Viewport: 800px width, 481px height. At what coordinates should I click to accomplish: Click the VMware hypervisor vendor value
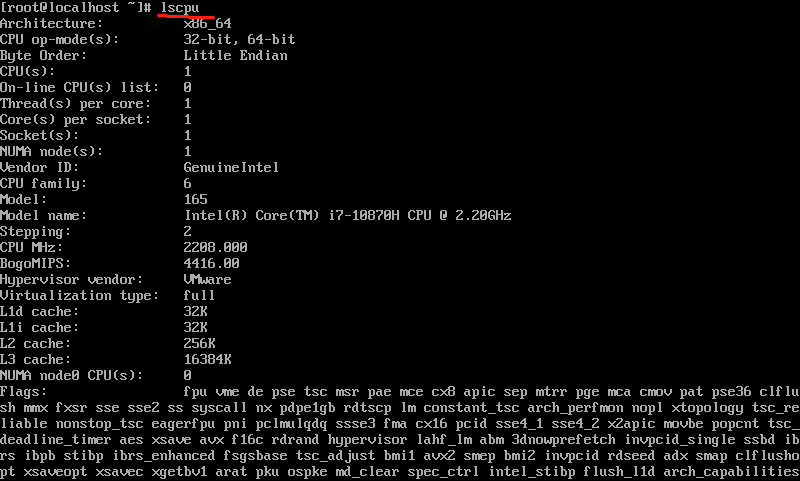(x=207, y=280)
